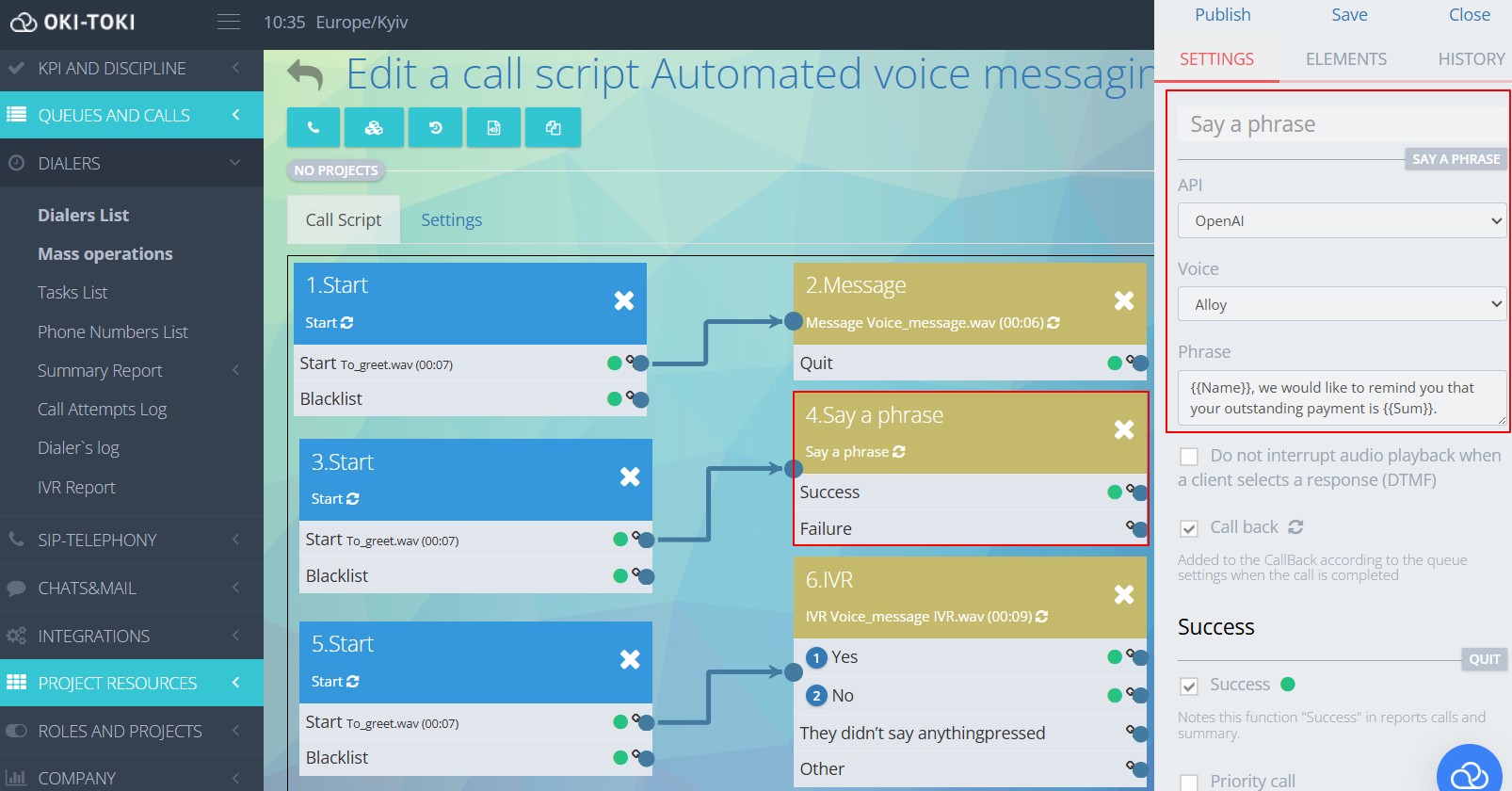This screenshot has width=1512, height=791.
Task: Switch to the Elements tab
Action: 1345,59
